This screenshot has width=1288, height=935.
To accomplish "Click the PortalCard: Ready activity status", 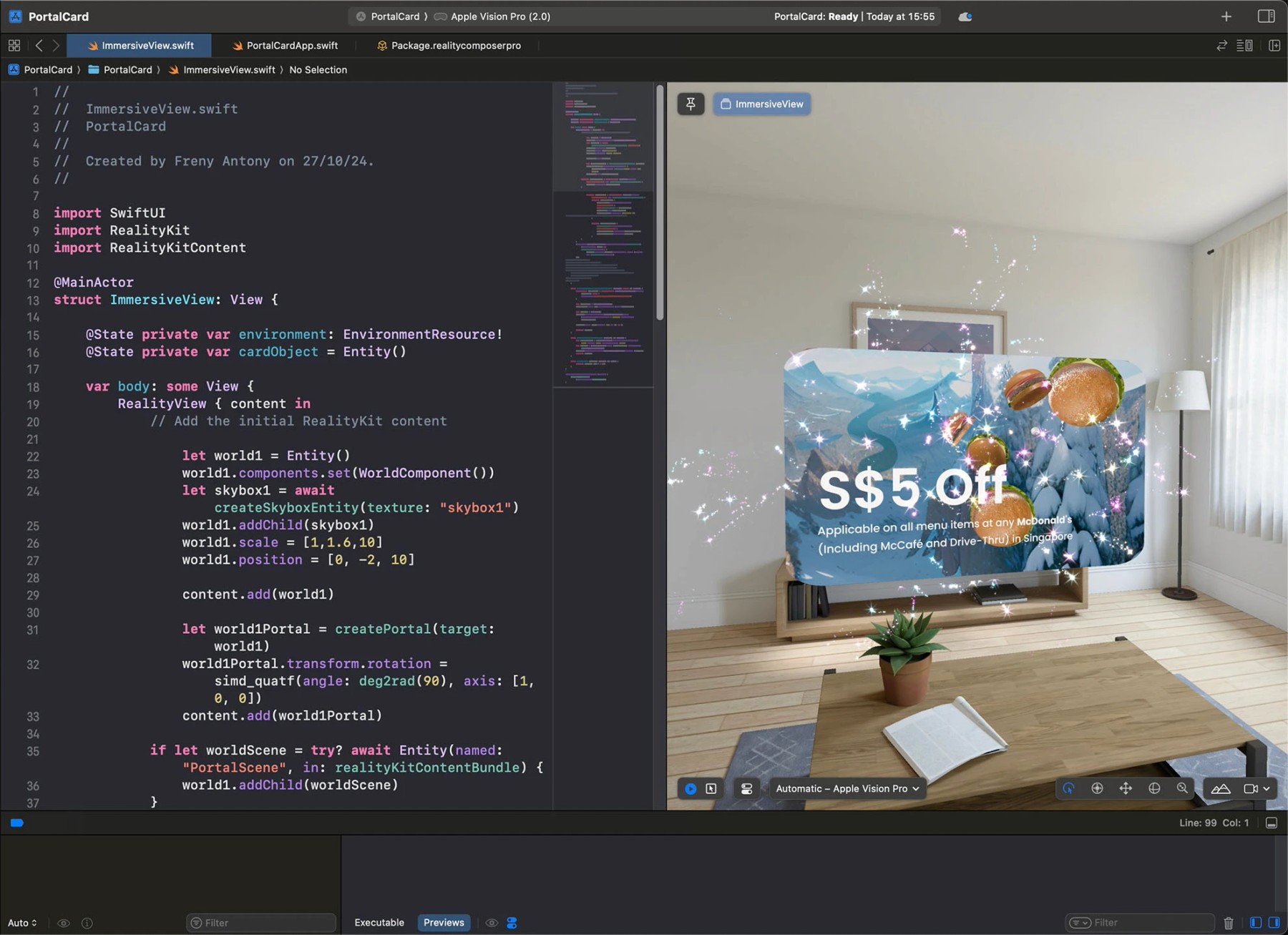I will (x=854, y=16).
